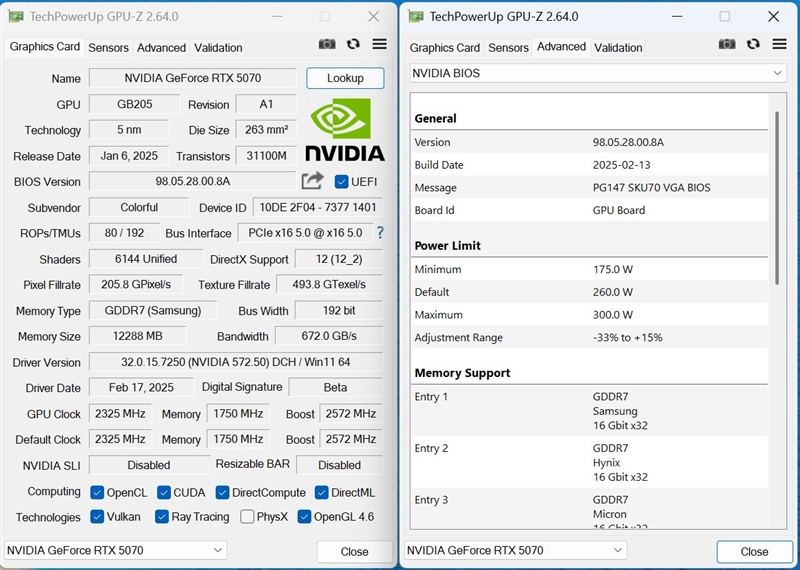Expand the NVIDIA BIOS dropdown

pyautogui.click(x=598, y=73)
